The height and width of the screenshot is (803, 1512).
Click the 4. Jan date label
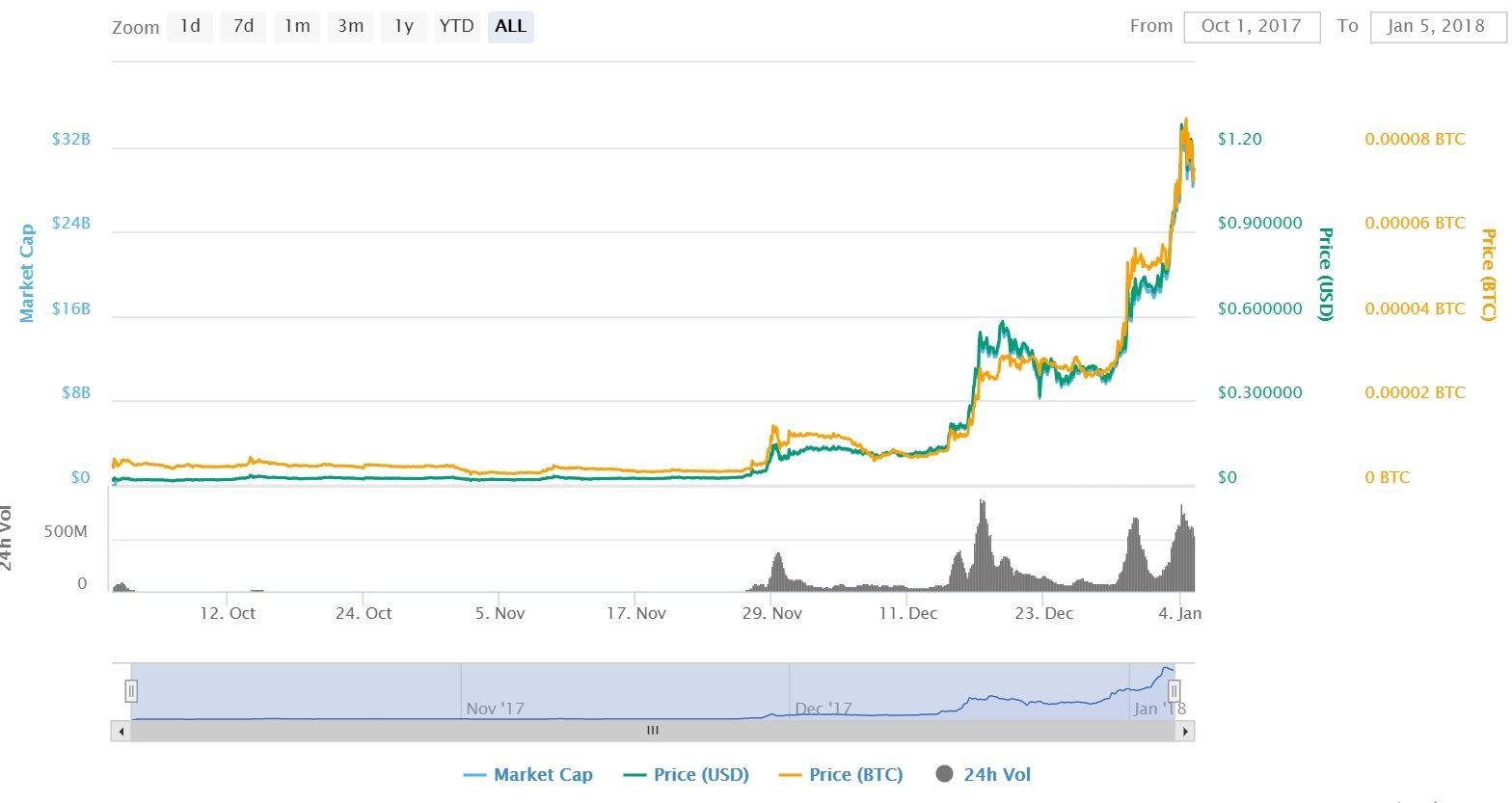pyautogui.click(x=1180, y=613)
